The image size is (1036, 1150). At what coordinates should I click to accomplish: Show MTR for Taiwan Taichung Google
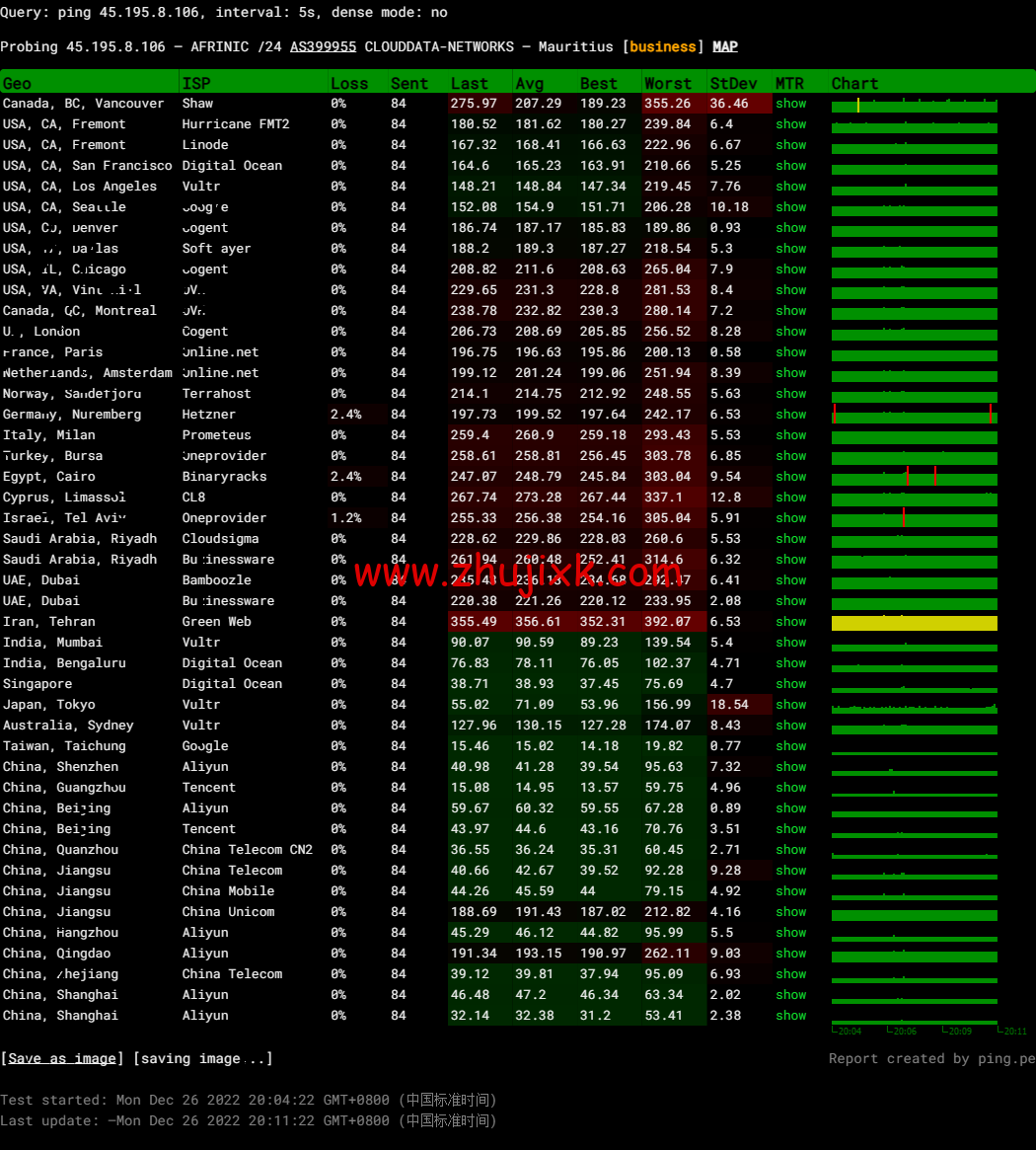point(790,746)
